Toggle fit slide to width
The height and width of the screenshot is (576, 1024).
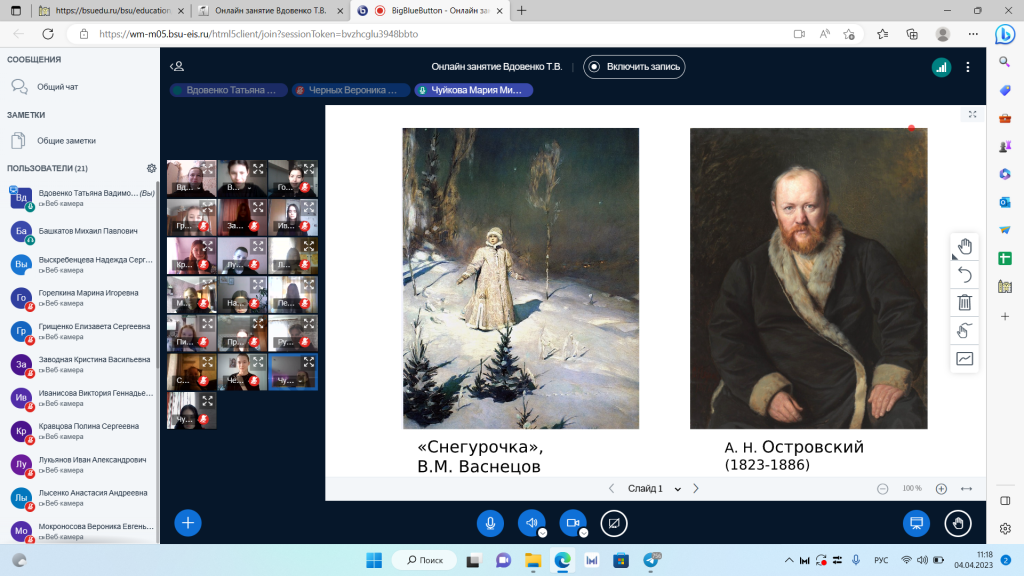coord(967,488)
